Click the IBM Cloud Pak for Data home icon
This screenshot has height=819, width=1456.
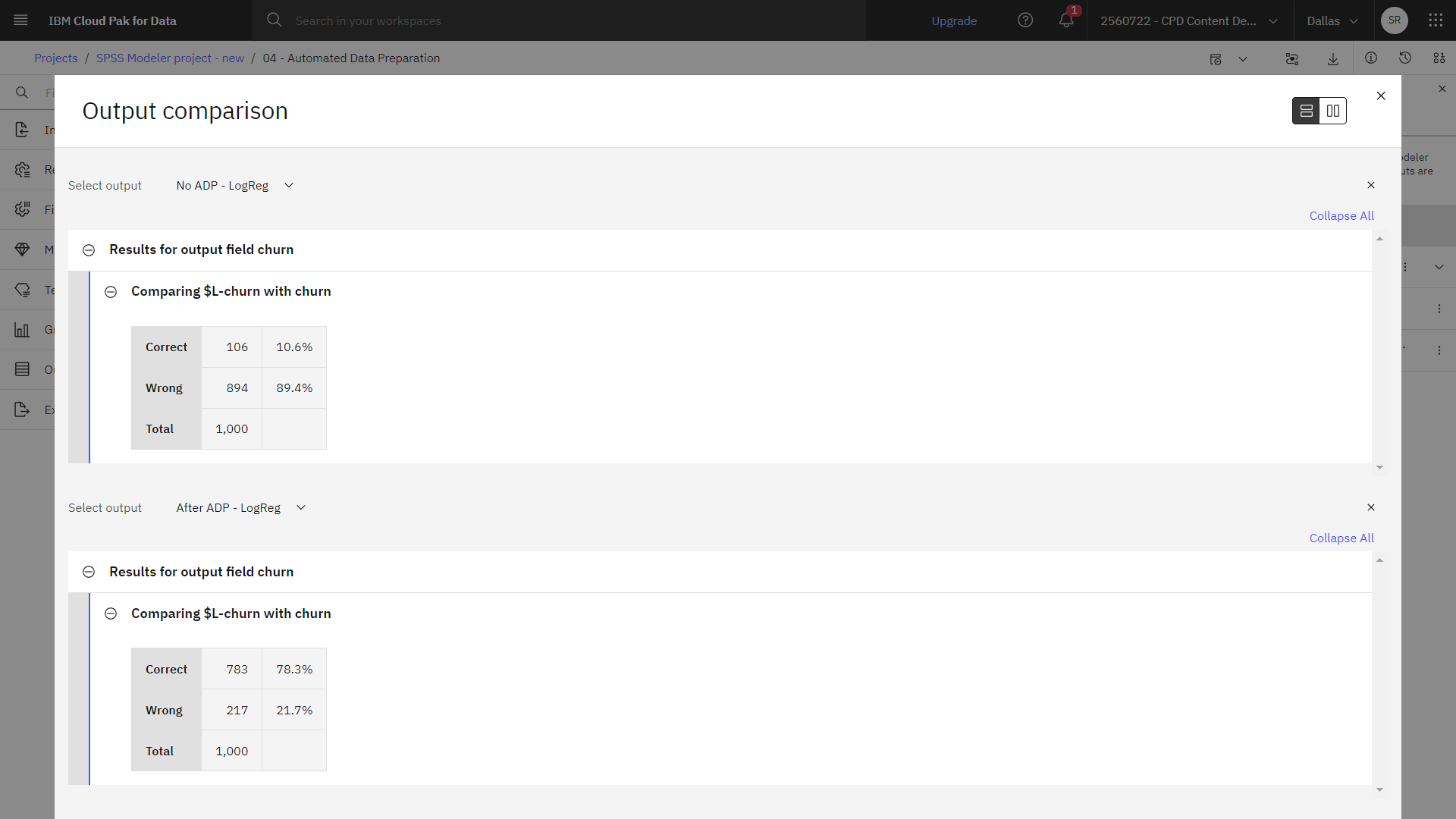point(113,20)
